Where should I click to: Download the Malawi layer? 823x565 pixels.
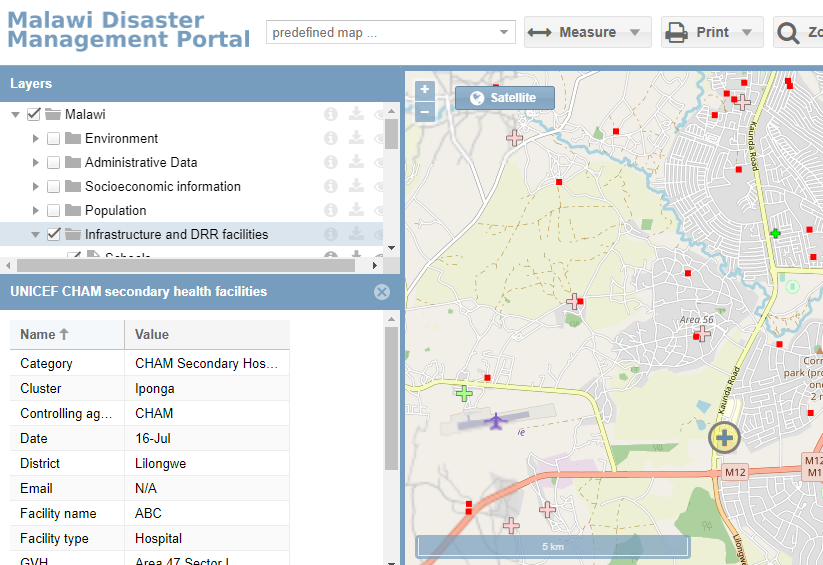(356, 114)
